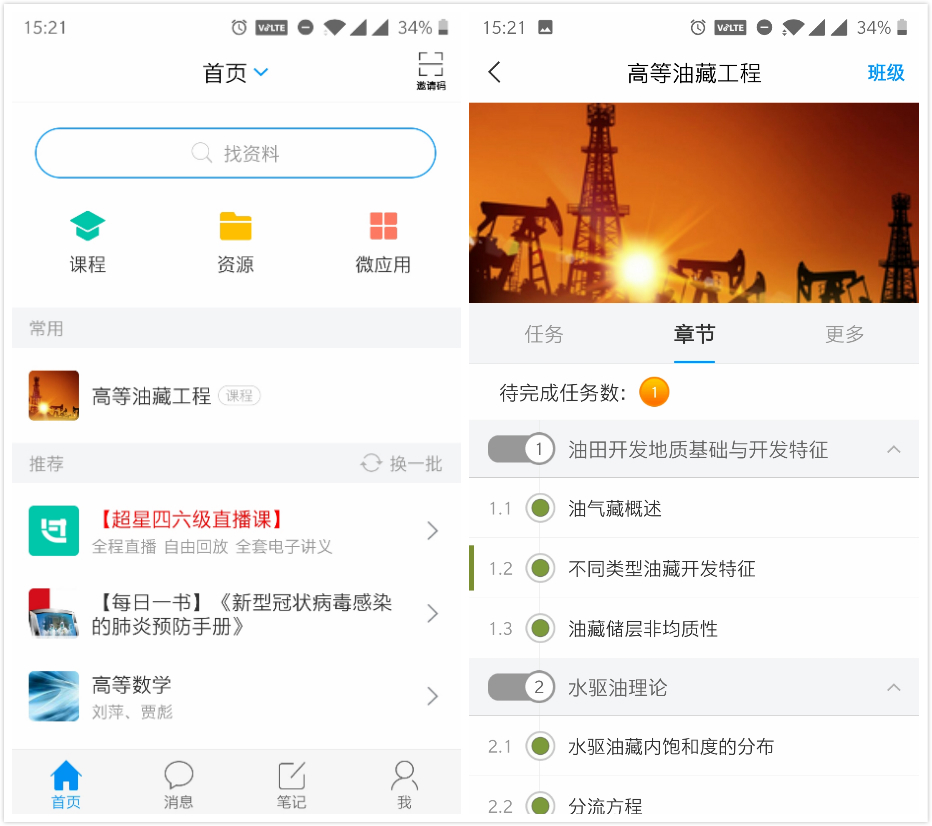The width and height of the screenshot is (932, 826).
Task: Open the 微应用 grid icon
Action: (383, 227)
